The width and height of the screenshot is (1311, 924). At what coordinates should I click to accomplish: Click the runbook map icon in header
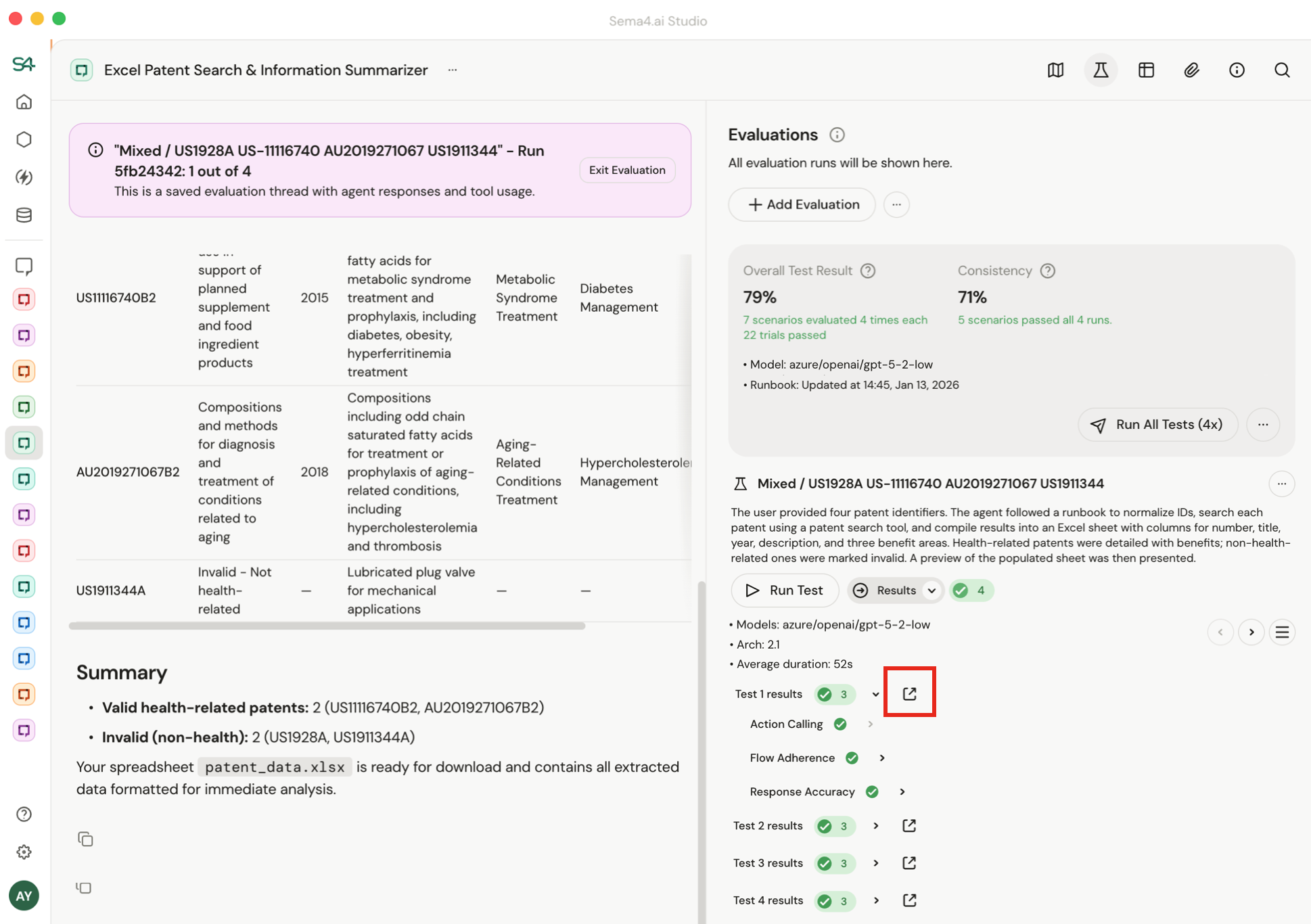(1055, 70)
